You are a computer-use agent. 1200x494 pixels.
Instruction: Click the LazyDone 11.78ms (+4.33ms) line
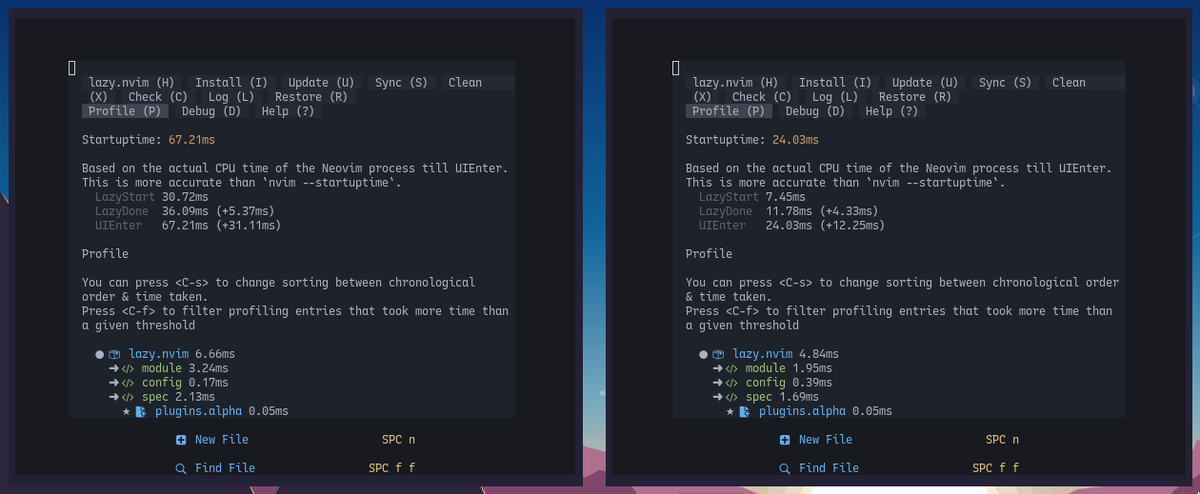click(788, 211)
